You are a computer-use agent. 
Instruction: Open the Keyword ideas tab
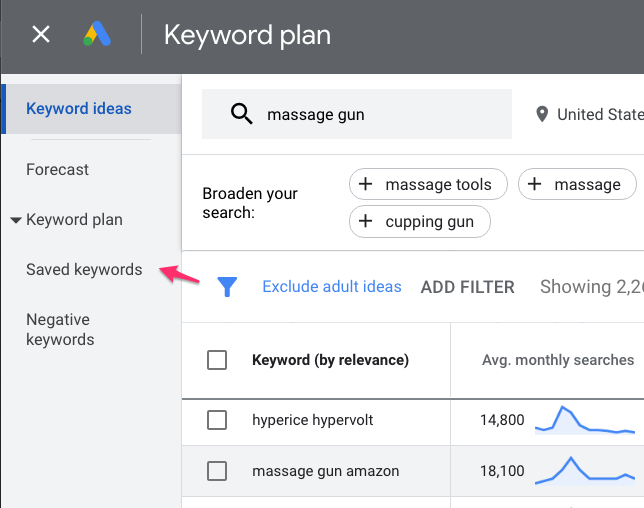91,109
